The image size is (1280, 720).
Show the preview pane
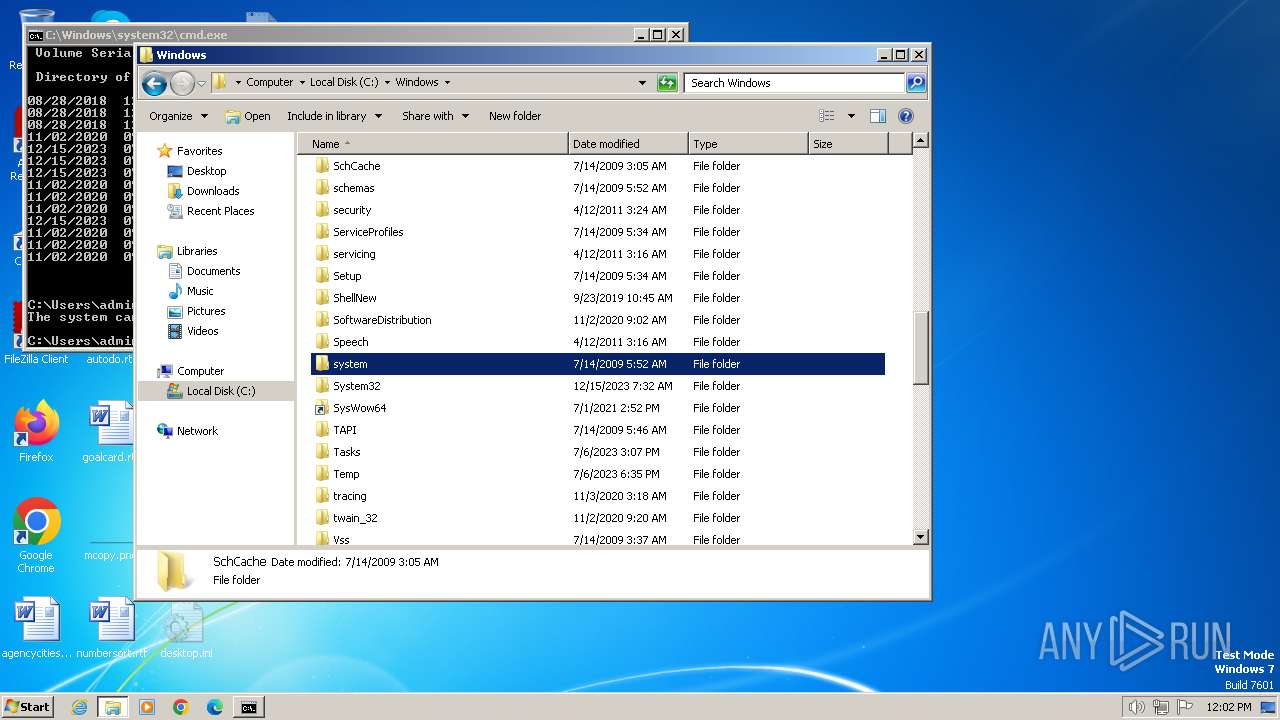[878, 116]
